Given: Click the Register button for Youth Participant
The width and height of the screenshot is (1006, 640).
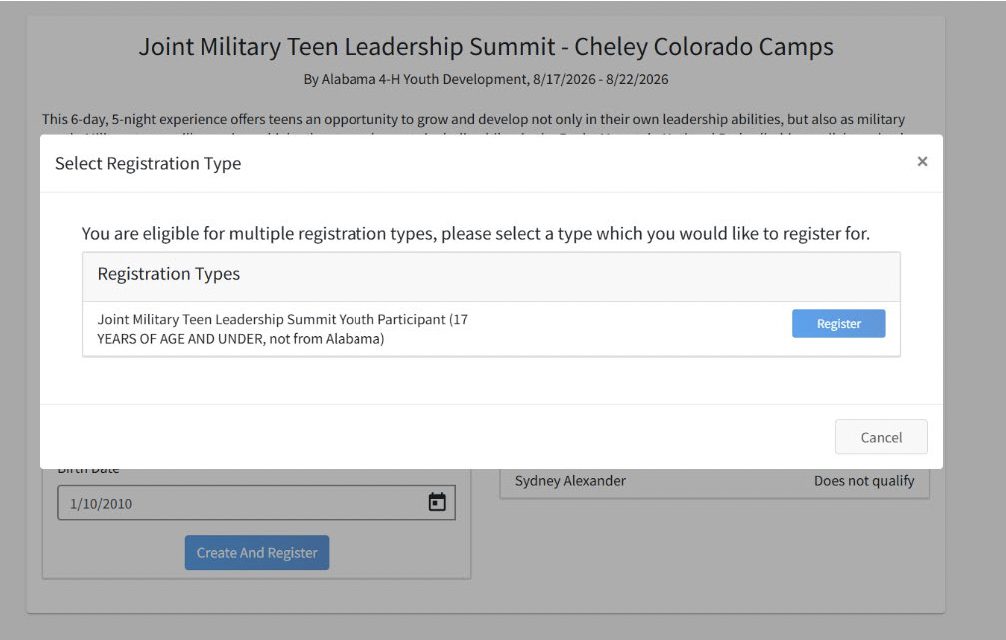Looking at the screenshot, I should 838,323.
